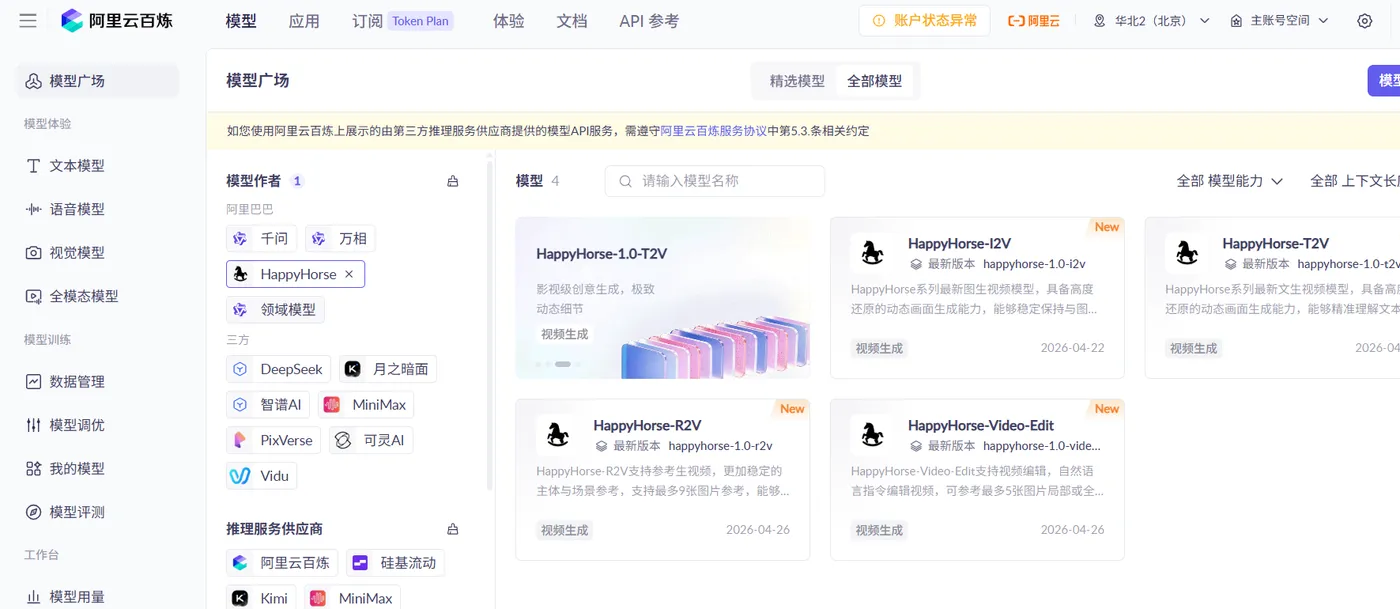Open HappyHorse-1.0-T2V banner
Image resolution: width=1400 pixels, height=609 pixels.
point(663,298)
